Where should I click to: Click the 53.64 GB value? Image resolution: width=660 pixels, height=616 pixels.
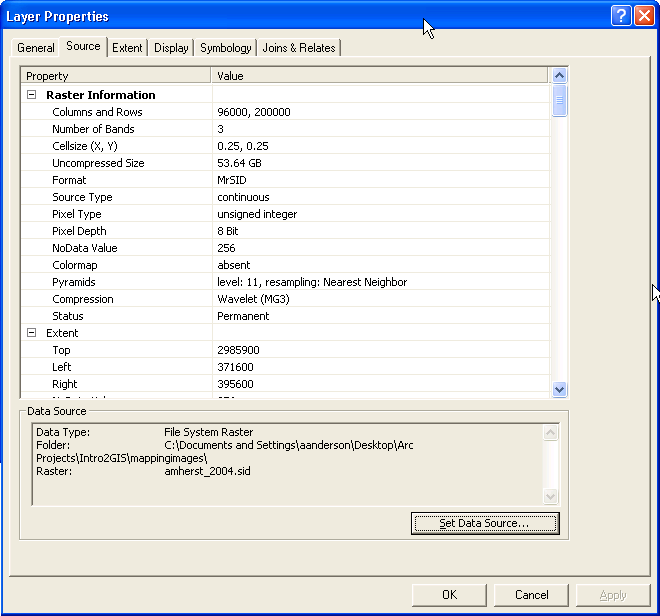pos(239,163)
